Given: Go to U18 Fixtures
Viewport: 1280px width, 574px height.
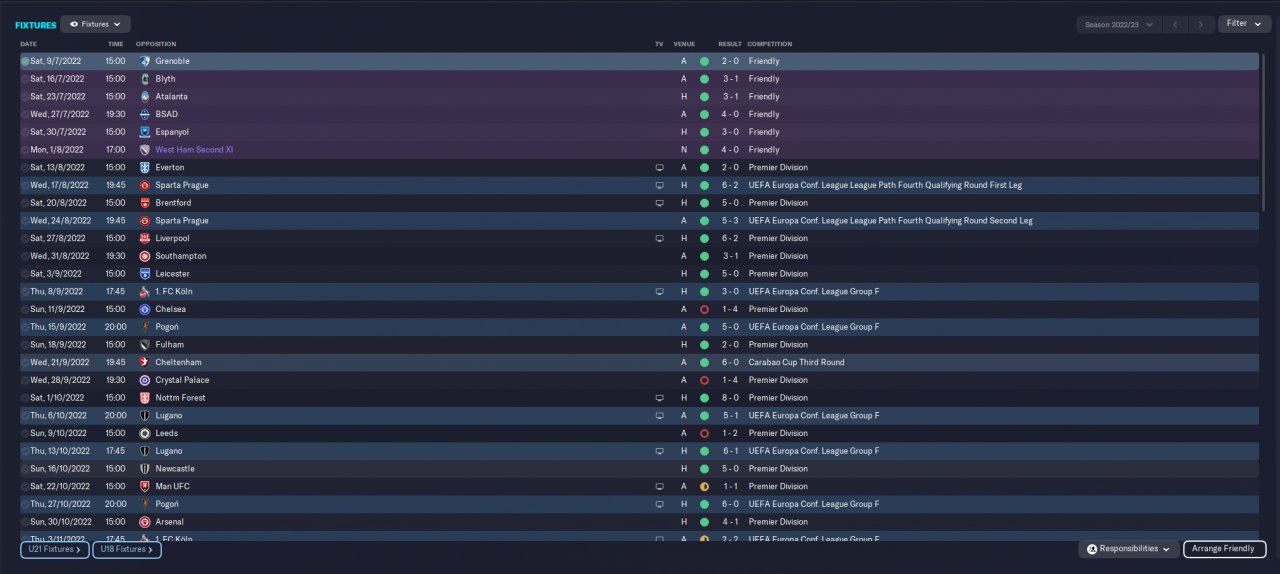Looking at the screenshot, I should 127,549.
